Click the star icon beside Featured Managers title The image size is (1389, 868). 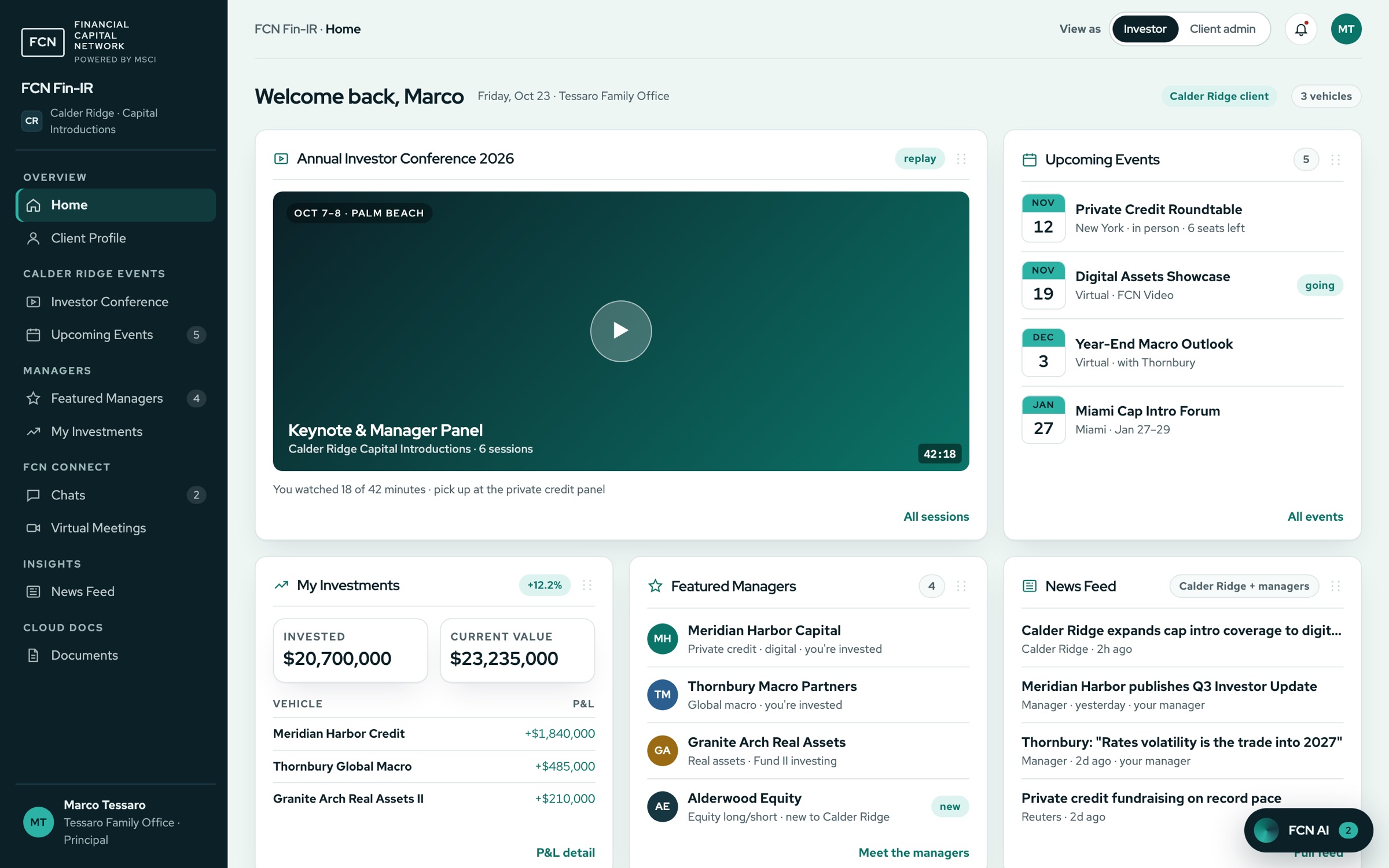[x=655, y=586]
